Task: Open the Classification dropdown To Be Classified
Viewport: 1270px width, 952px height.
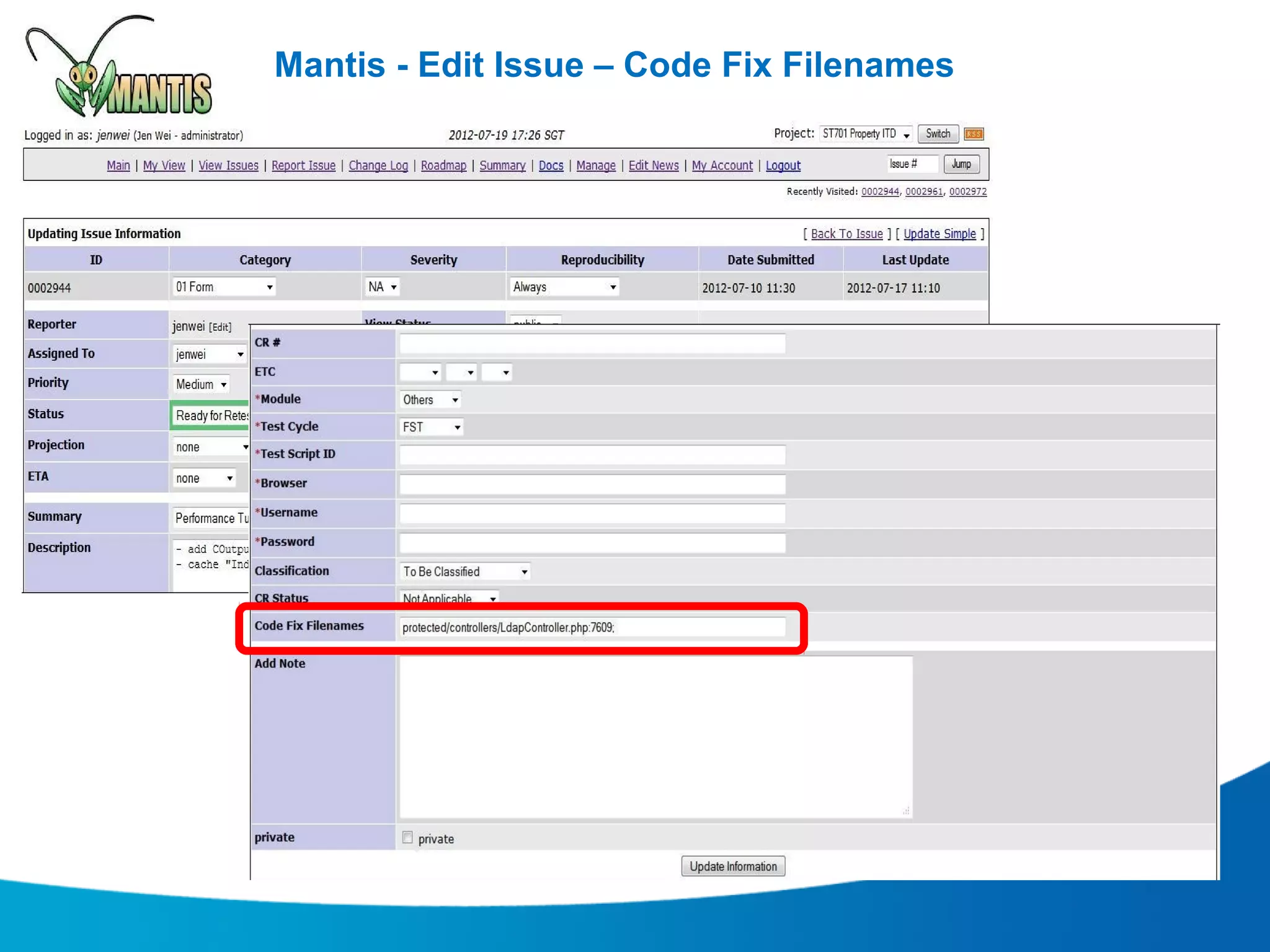Action: pyautogui.click(x=465, y=571)
